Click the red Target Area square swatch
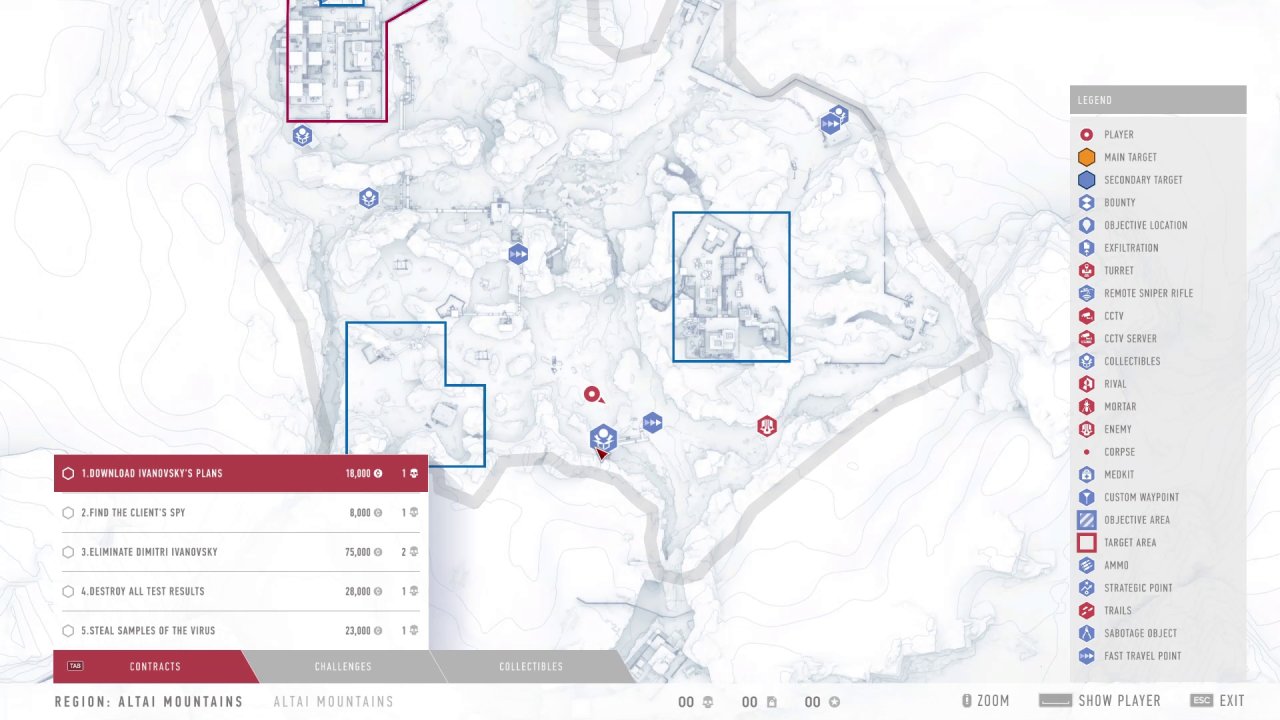 pos(1087,542)
